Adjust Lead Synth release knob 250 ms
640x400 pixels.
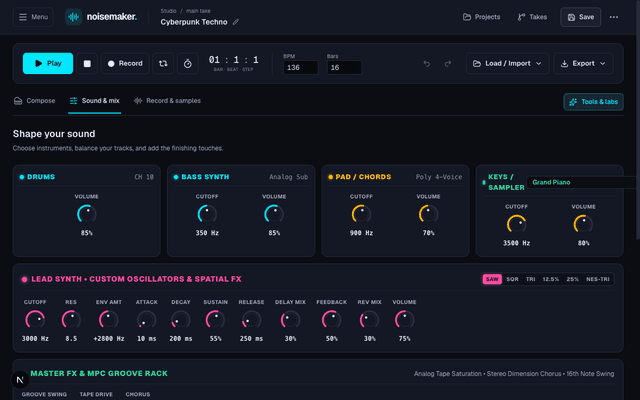(x=251, y=320)
